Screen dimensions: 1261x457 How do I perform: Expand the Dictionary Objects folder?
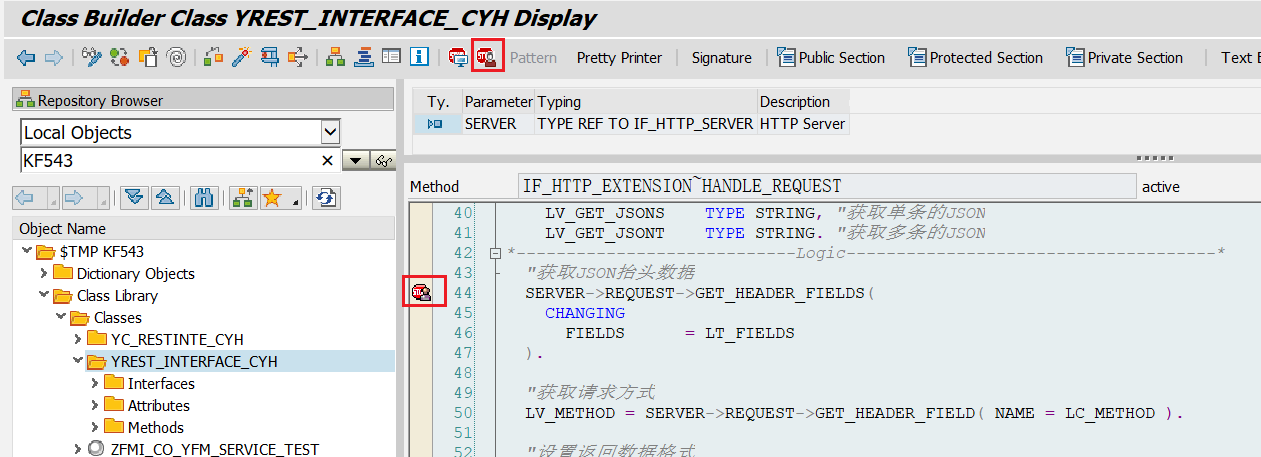coord(43,274)
